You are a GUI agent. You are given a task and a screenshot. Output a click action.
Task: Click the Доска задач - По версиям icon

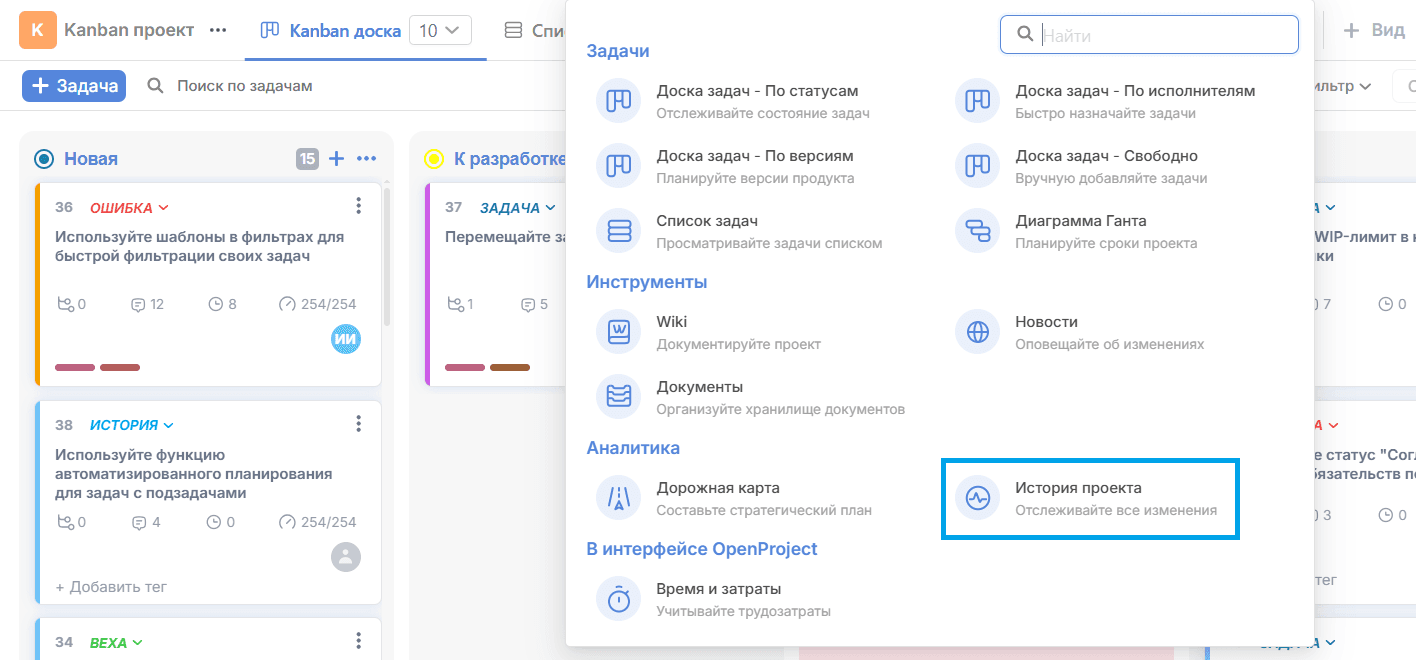(619, 166)
